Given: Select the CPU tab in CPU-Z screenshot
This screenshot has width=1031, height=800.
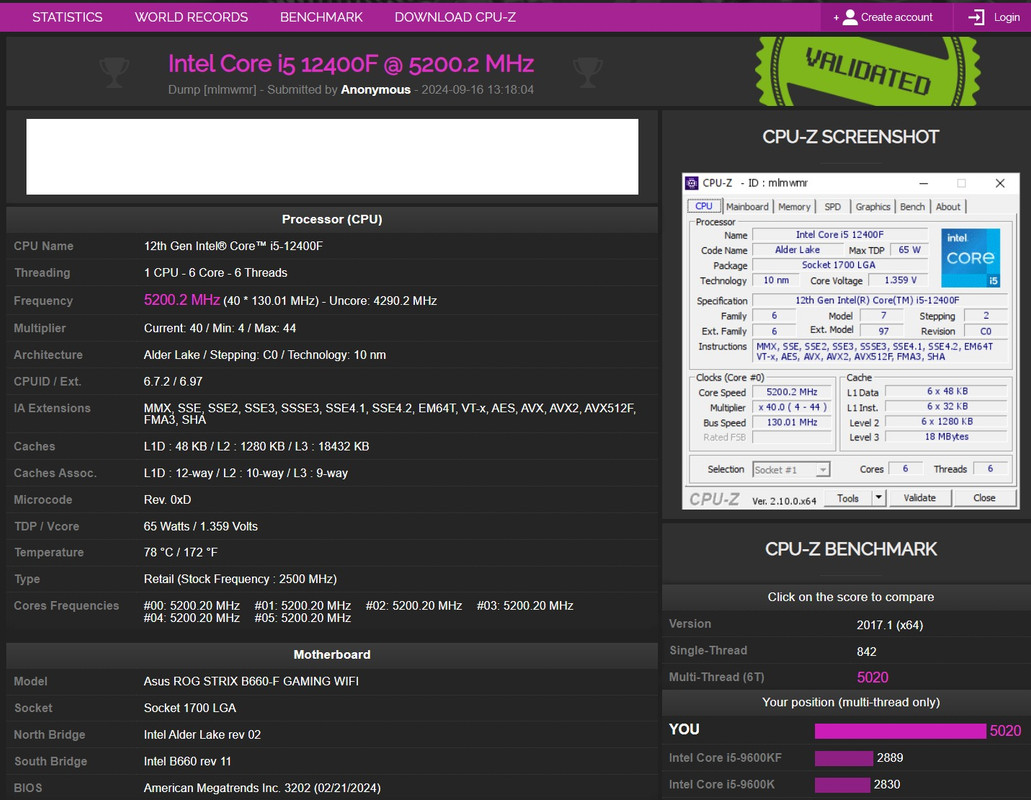Looking at the screenshot, I should [x=704, y=206].
